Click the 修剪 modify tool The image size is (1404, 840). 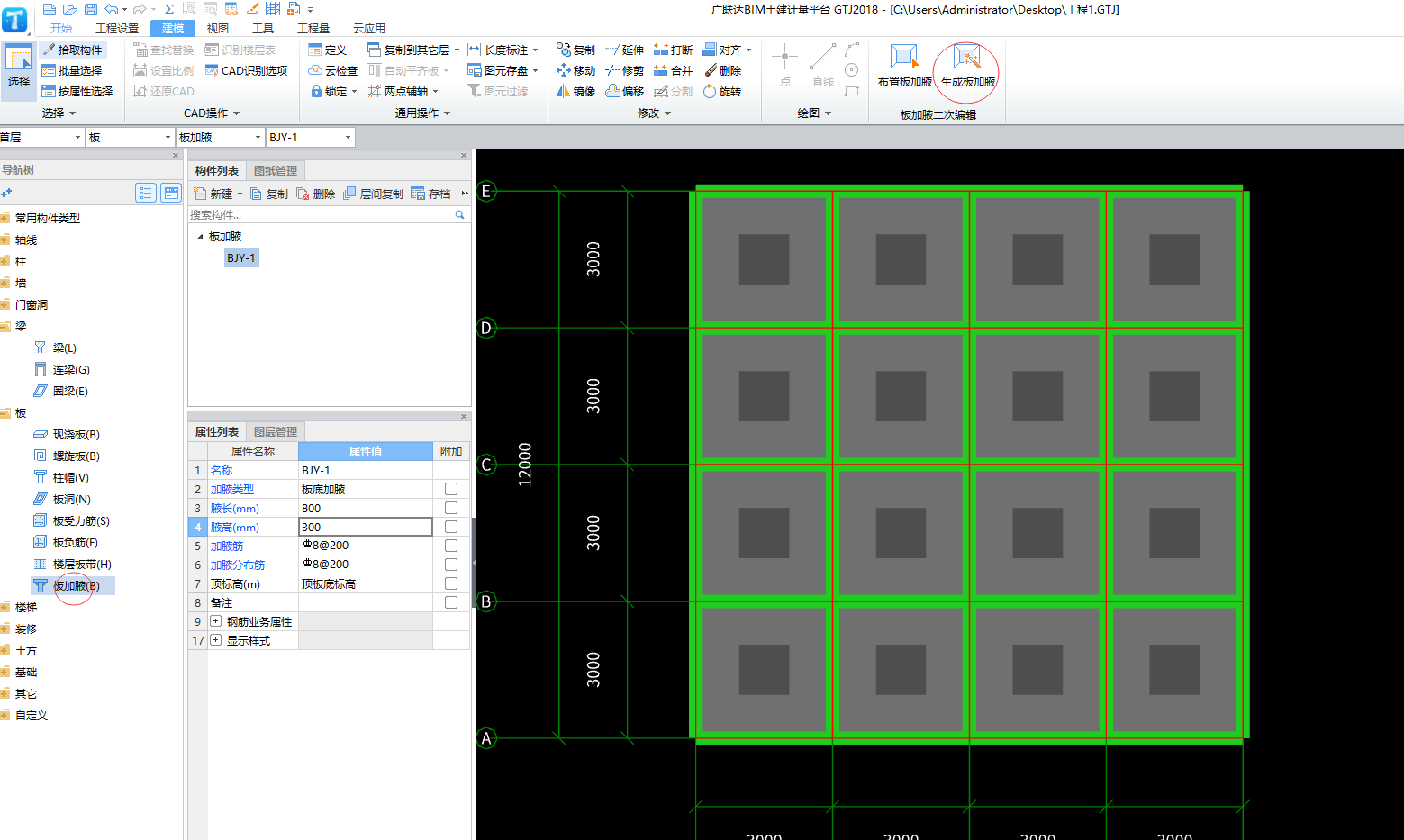625,70
